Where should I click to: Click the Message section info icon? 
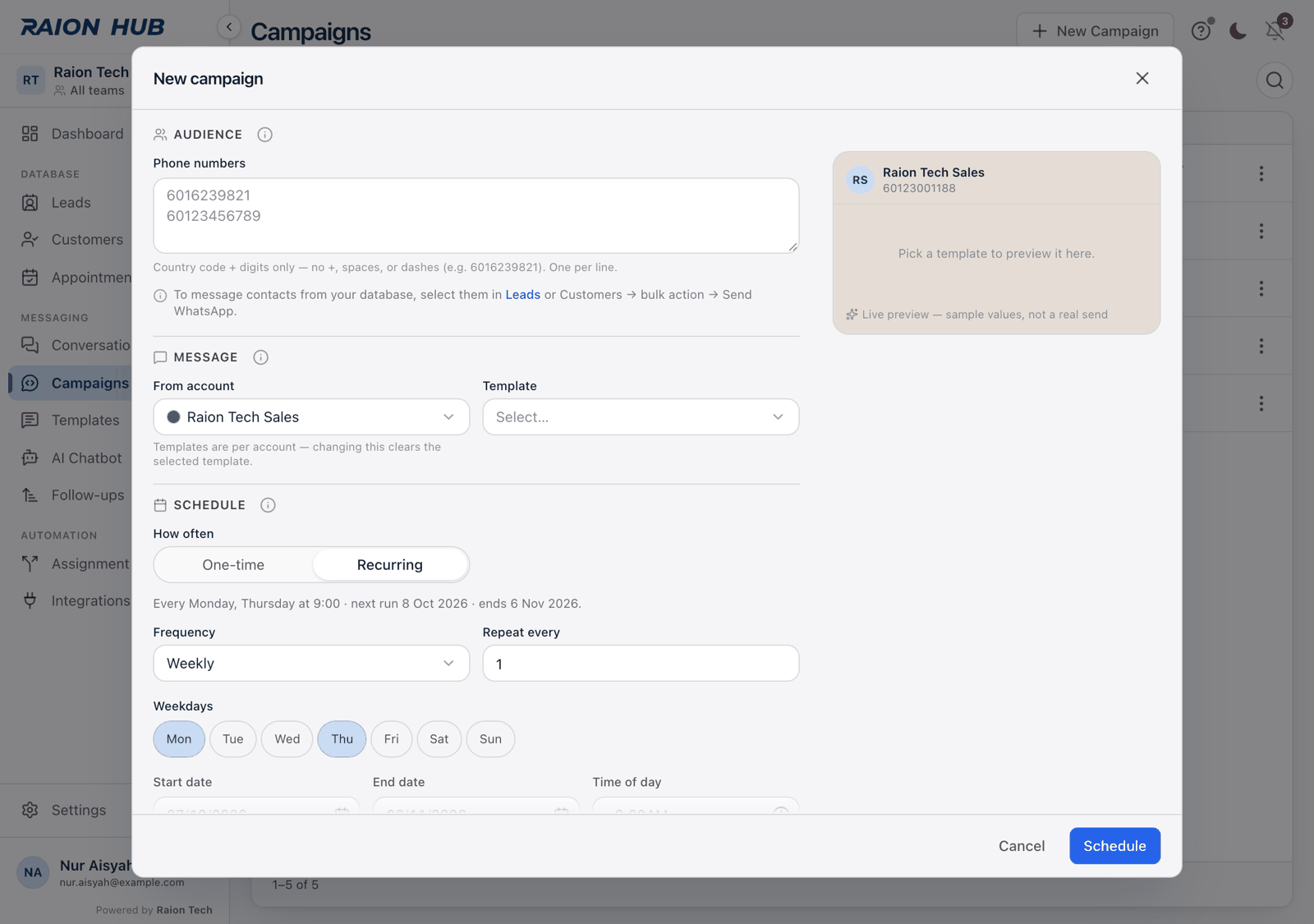[260, 357]
